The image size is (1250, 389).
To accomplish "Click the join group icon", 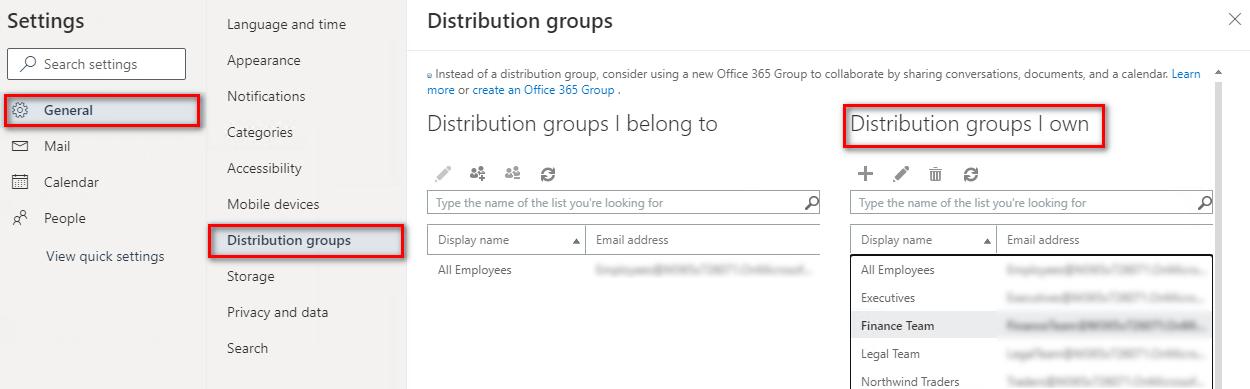I will pos(478,174).
